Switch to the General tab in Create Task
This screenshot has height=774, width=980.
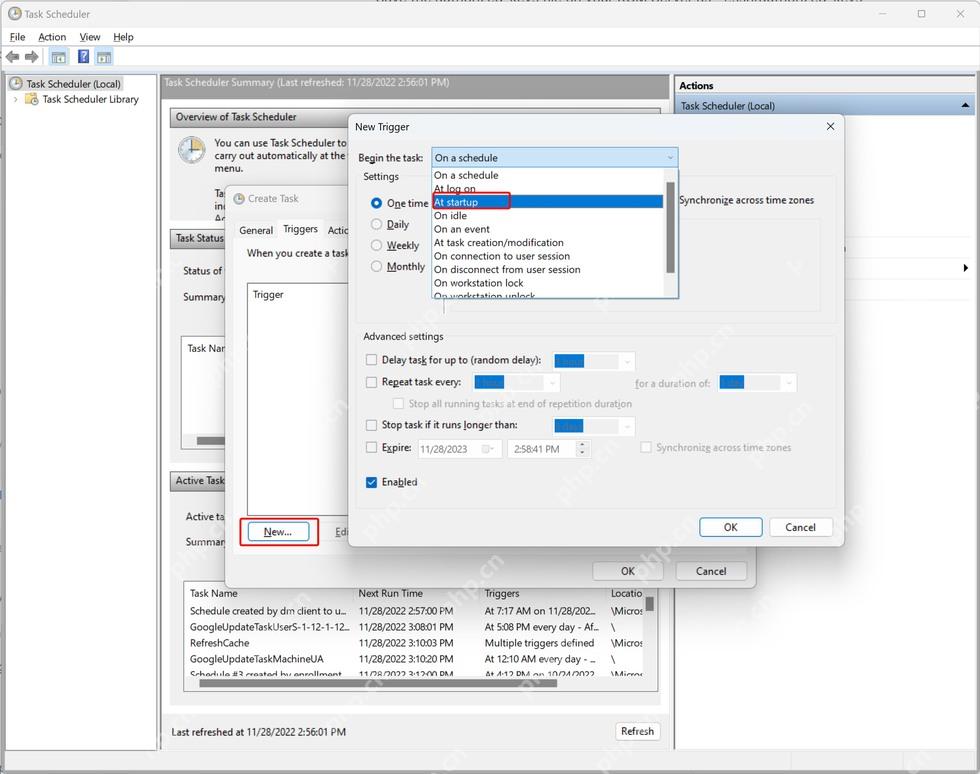[256, 230]
